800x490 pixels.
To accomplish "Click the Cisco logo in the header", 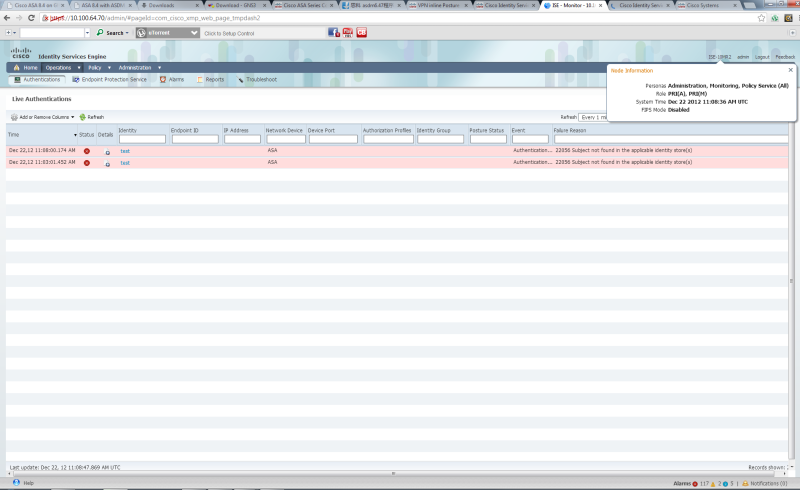I will 21,53.
